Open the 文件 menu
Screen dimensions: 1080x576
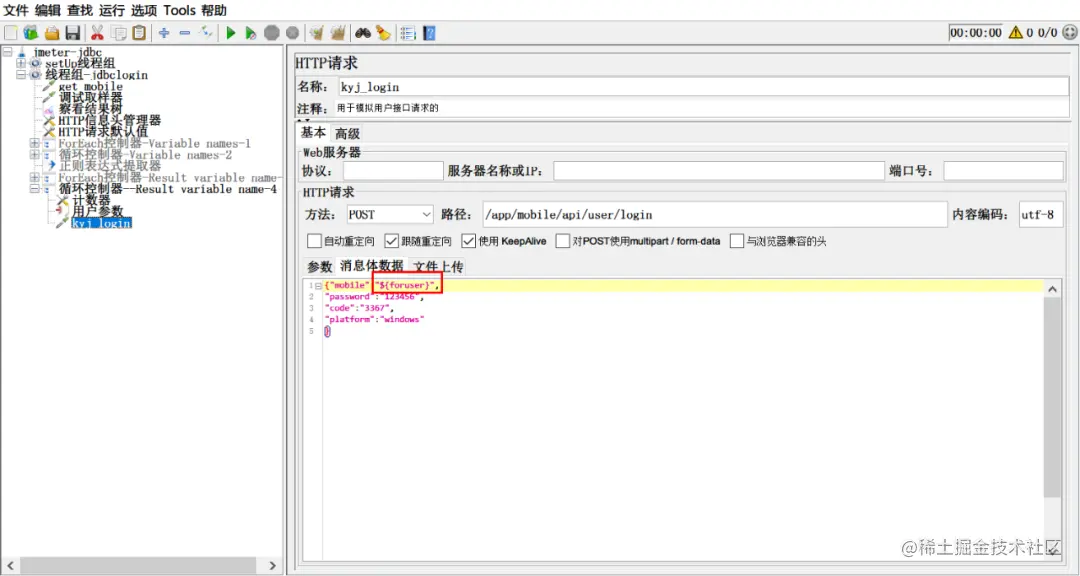(17, 10)
